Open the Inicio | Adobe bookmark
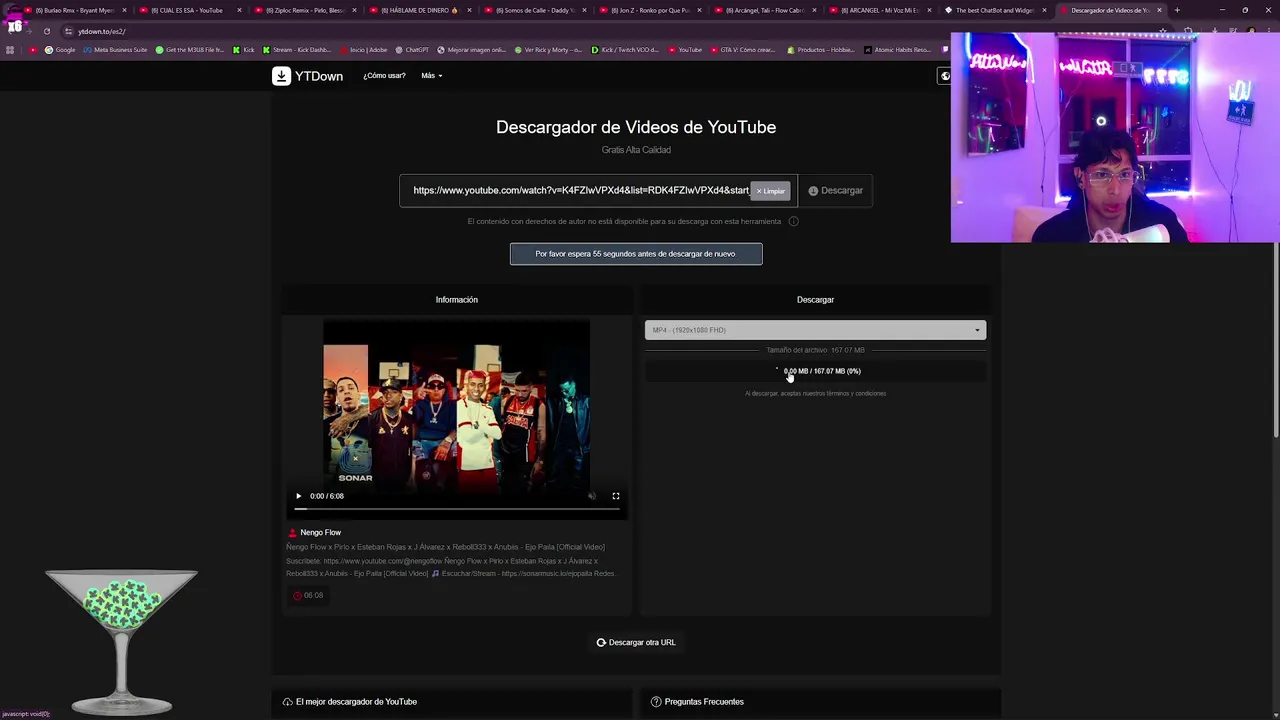The image size is (1280, 720). coord(364,50)
